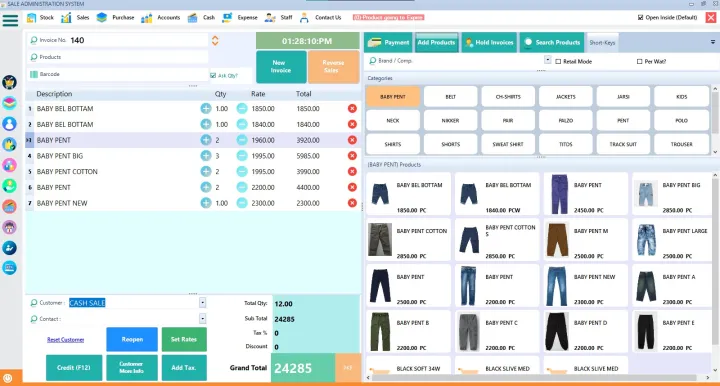Toggle the Ask Qty checkbox
This screenshot has width=720, height=386.
point(213,75)
